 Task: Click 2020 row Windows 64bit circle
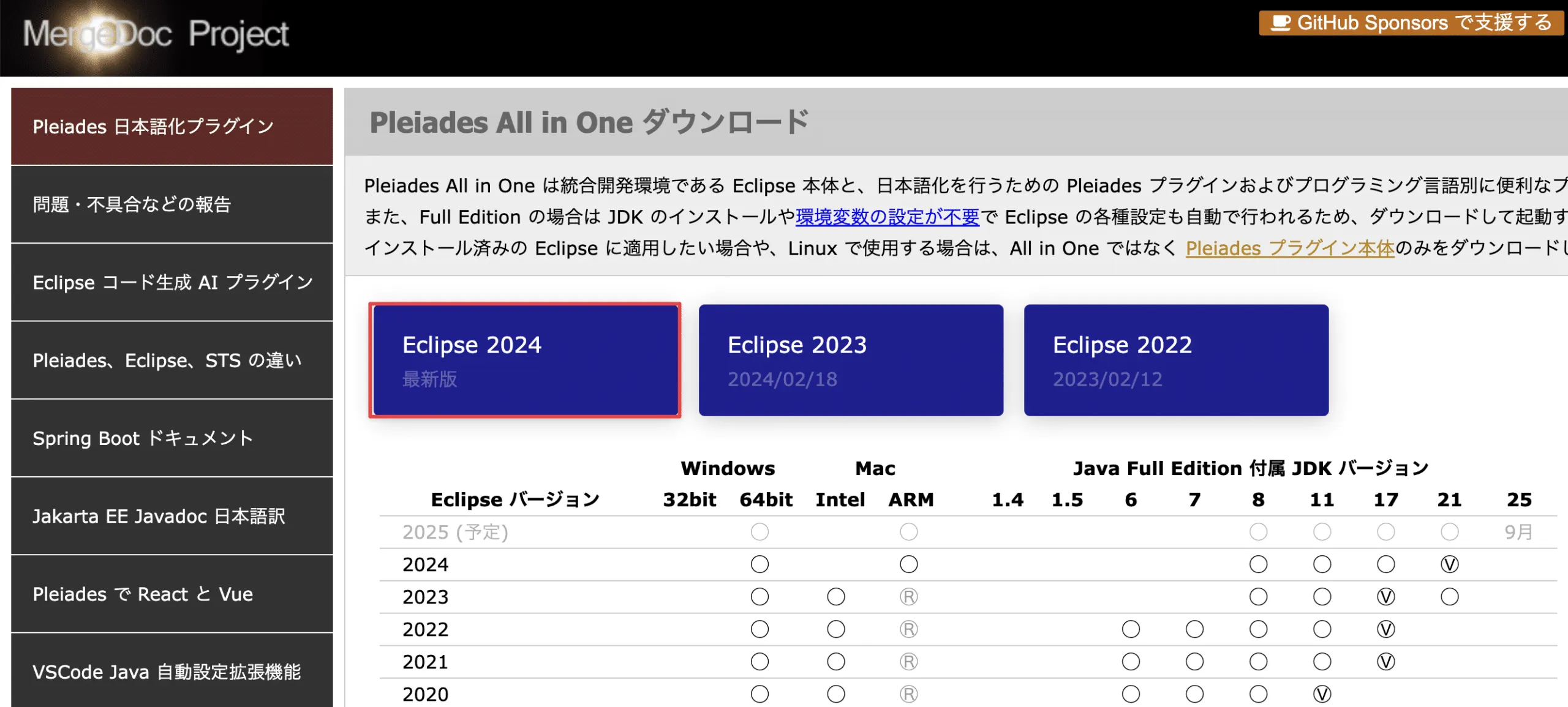click(x=759, y=694)
